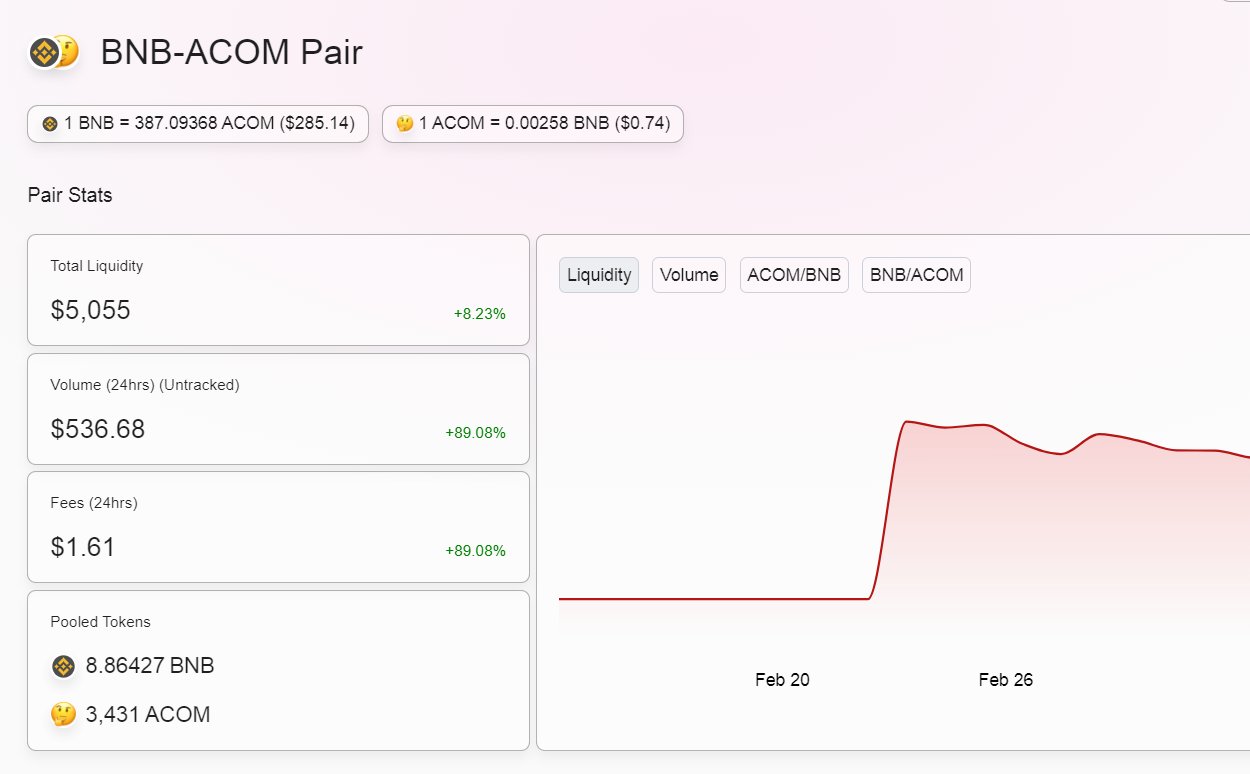The height and width of the screenshot is (774, 1250).
Task: Click the 8.86427 BNB pooled amount
Action: (x=150, y=666)
